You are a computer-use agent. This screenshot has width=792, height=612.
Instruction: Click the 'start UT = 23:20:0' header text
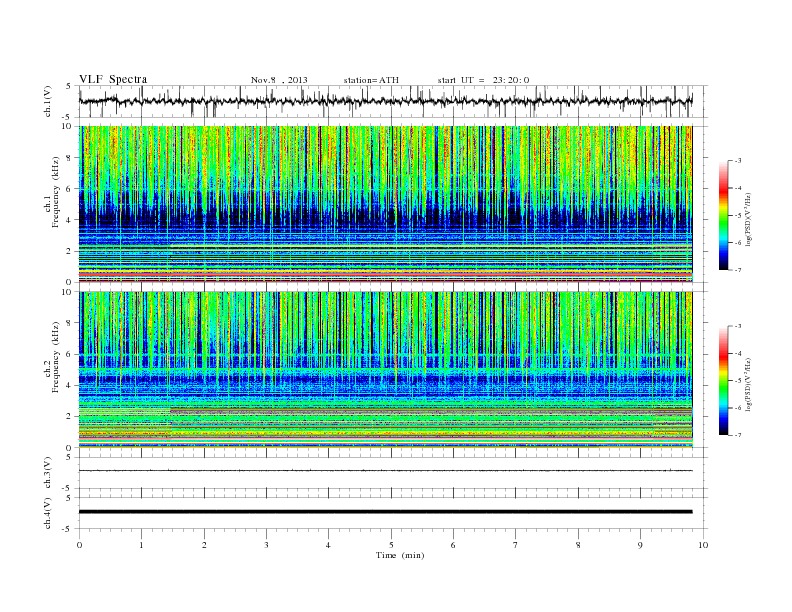(483, 80)
